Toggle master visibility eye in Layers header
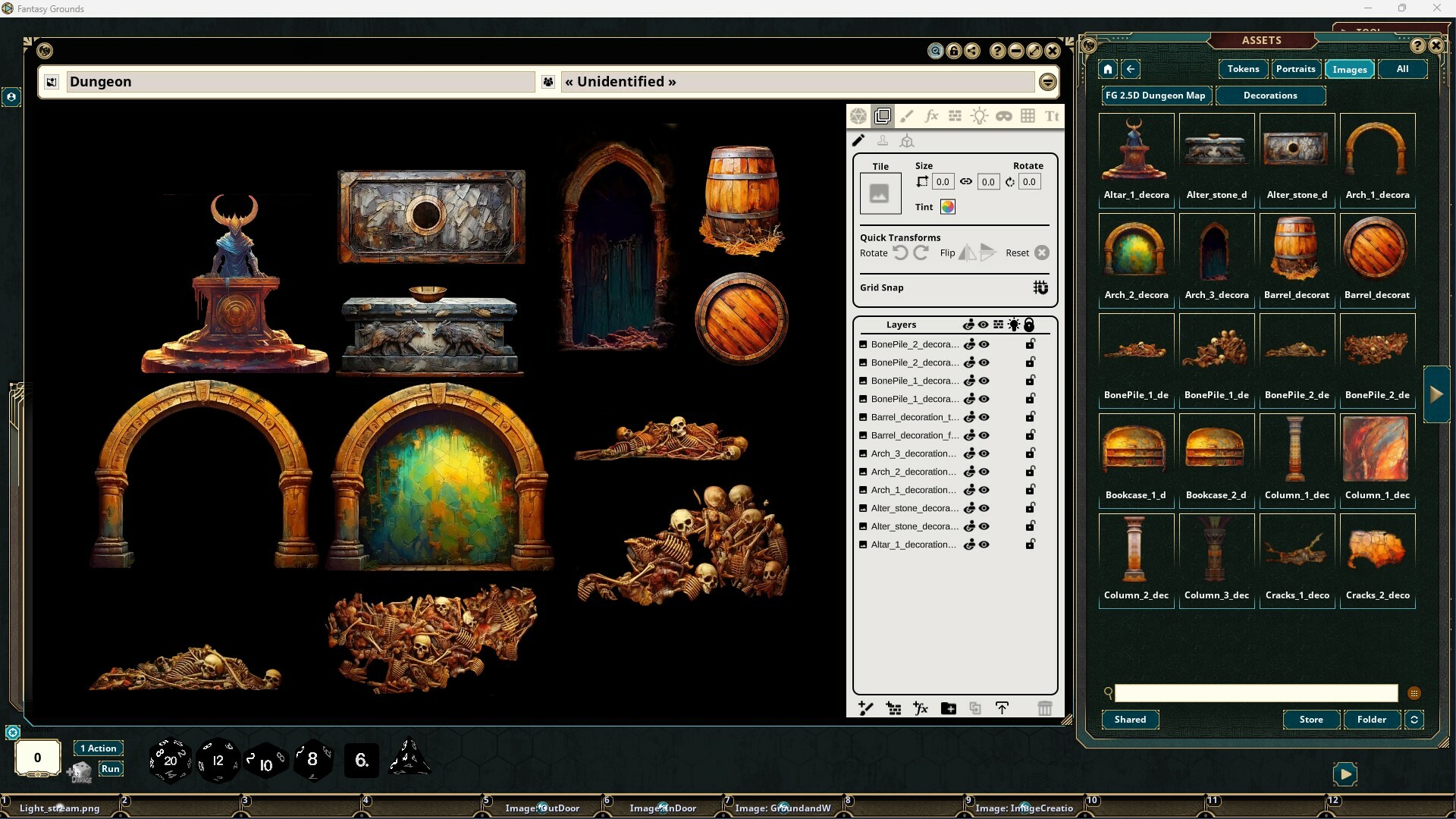The width and height of the screenshot is (1456, 819). tap(984, 325)
